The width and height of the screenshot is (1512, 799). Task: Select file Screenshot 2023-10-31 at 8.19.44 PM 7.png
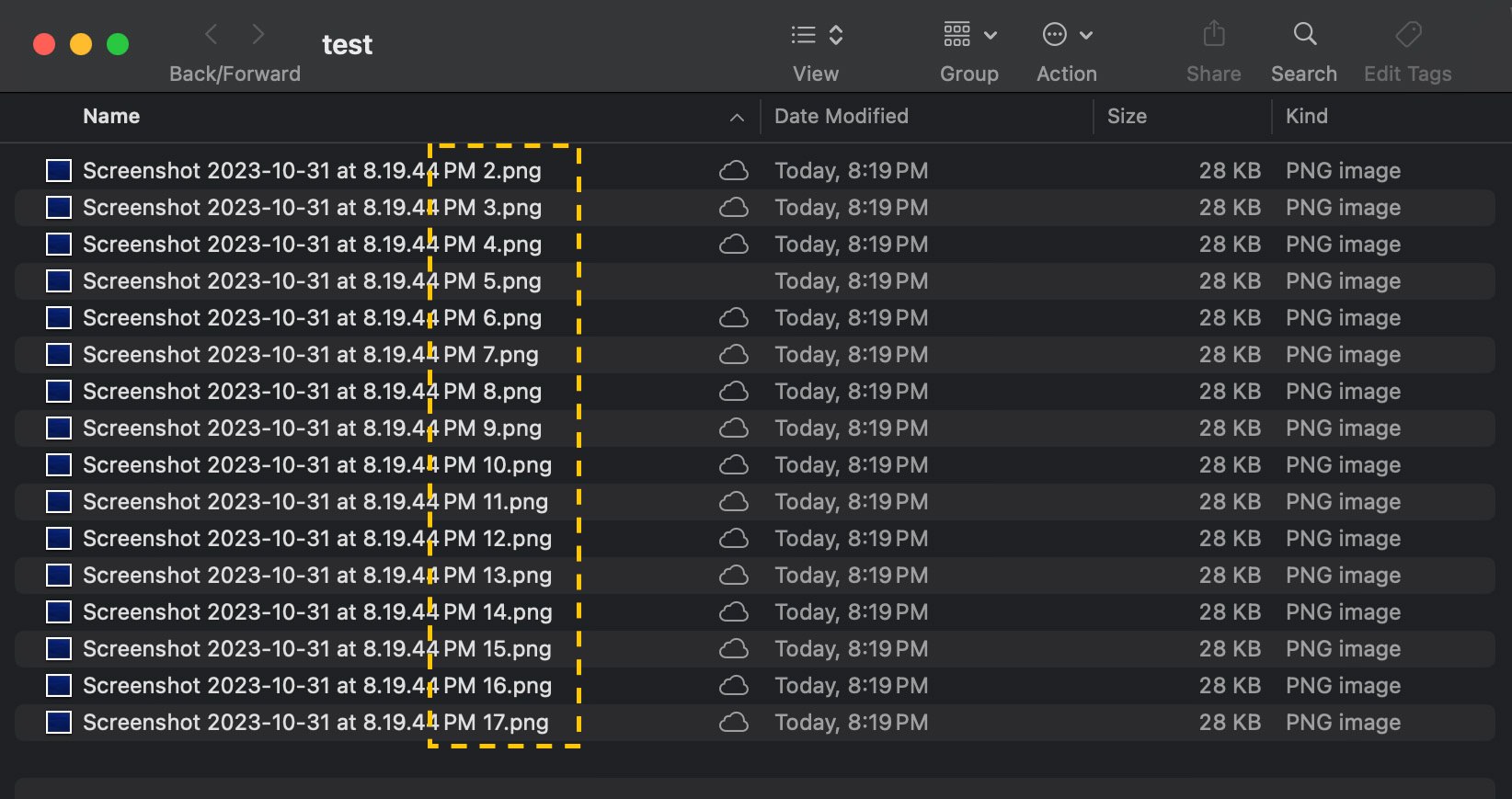coord(311,355)
